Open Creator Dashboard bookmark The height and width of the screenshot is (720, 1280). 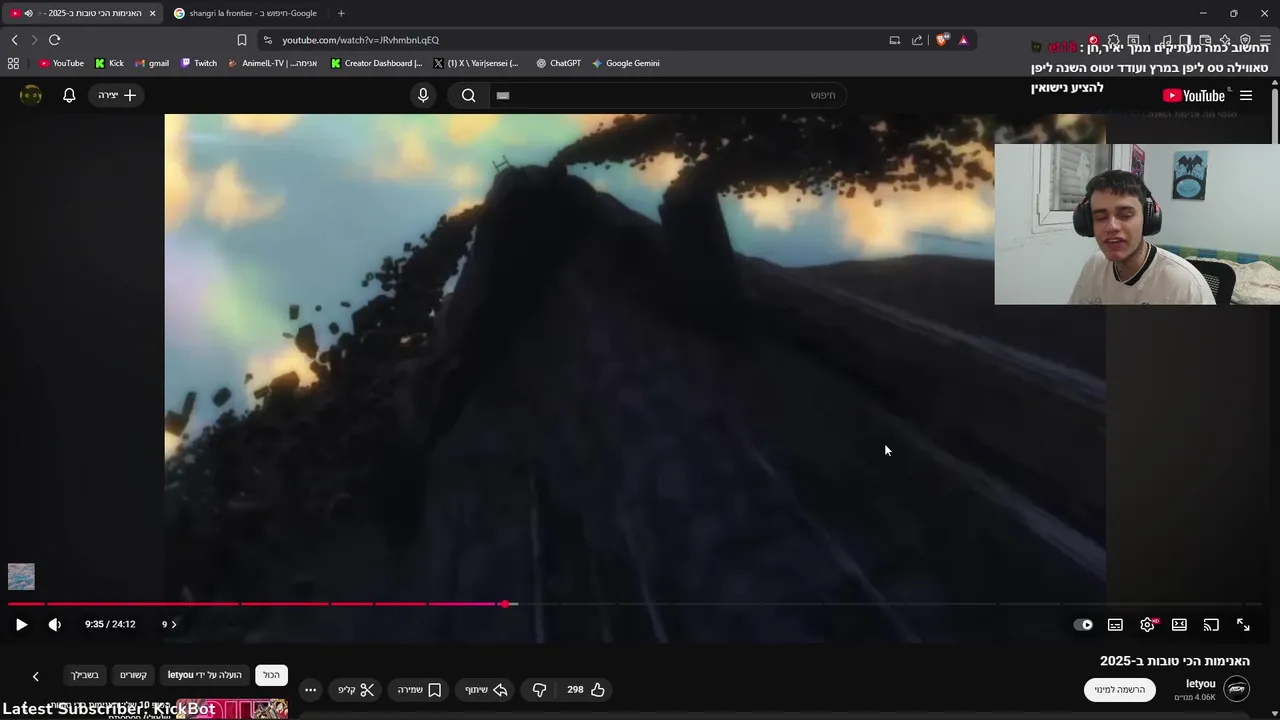tap(376, 63)
